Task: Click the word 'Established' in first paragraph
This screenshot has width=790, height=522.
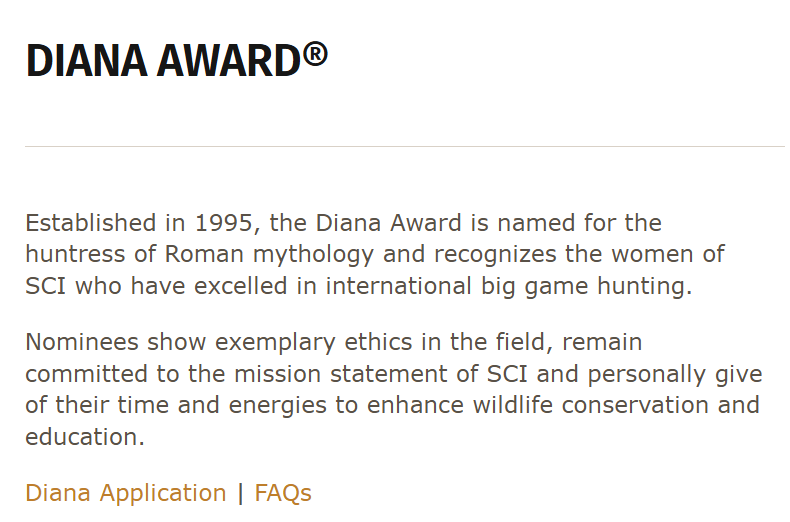Action: tap(91, 223)
